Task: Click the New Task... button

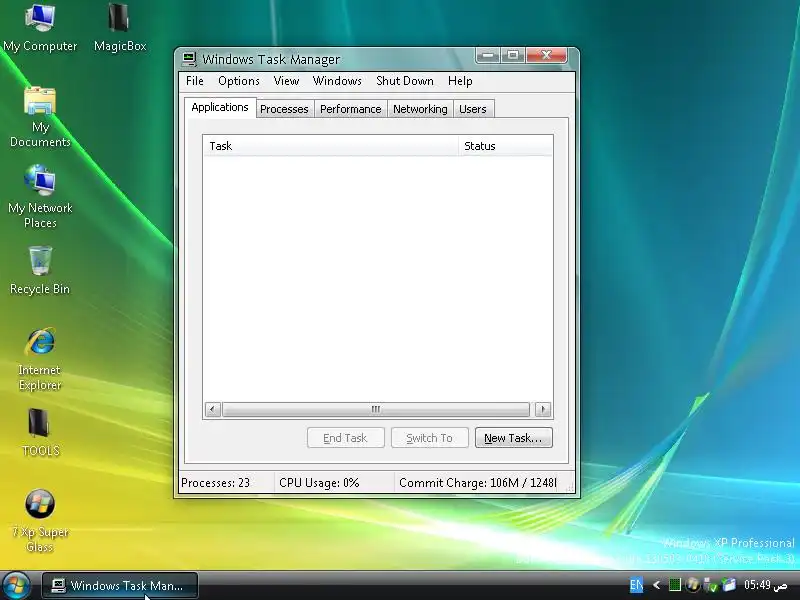Action: [x=513, y=438]
